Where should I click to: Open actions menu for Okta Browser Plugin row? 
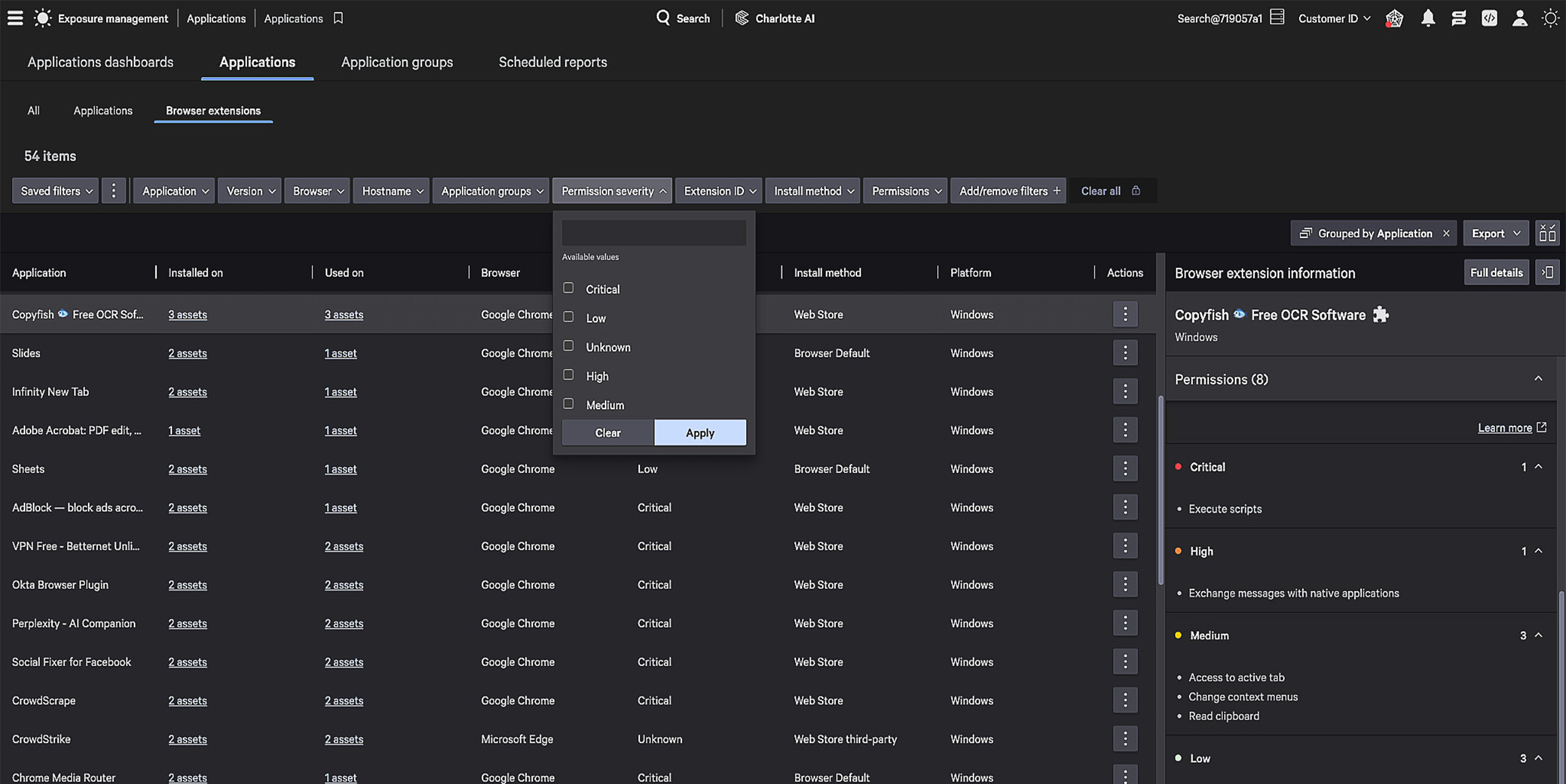1125,585
